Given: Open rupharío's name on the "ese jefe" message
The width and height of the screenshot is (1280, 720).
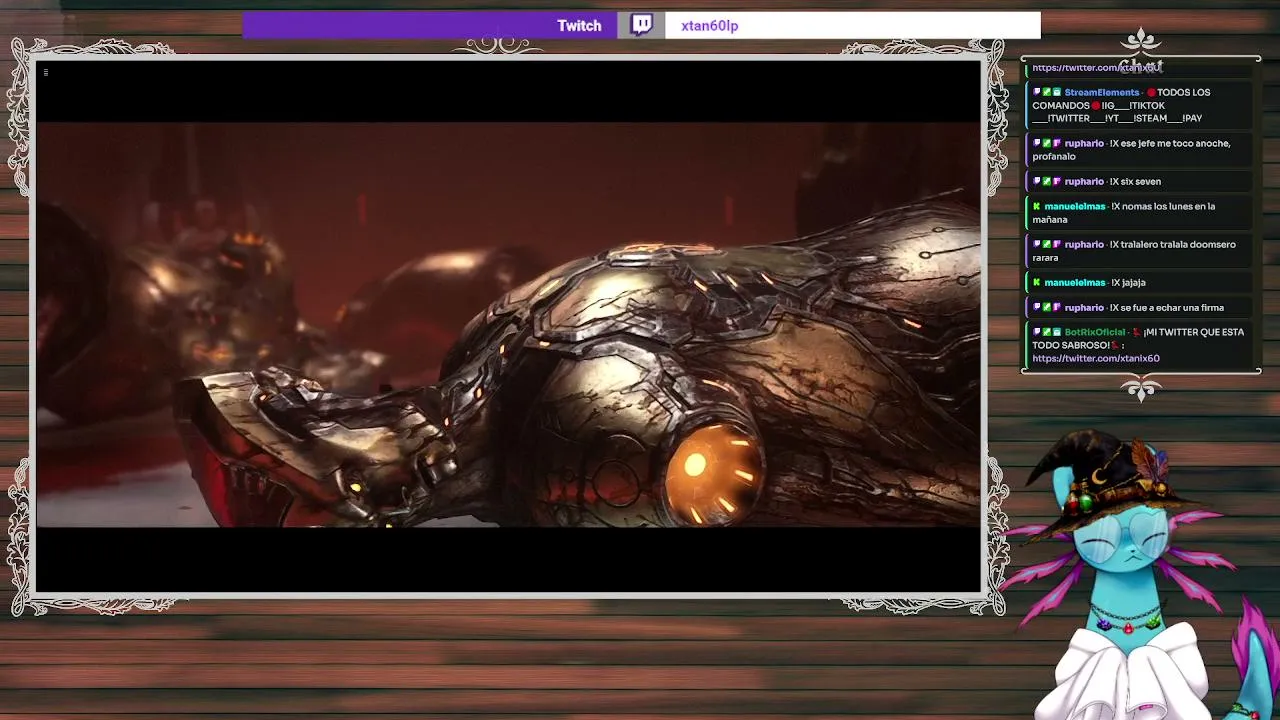Looking at the screenshot, I should pyautogui.click(x=1084, y=143).
